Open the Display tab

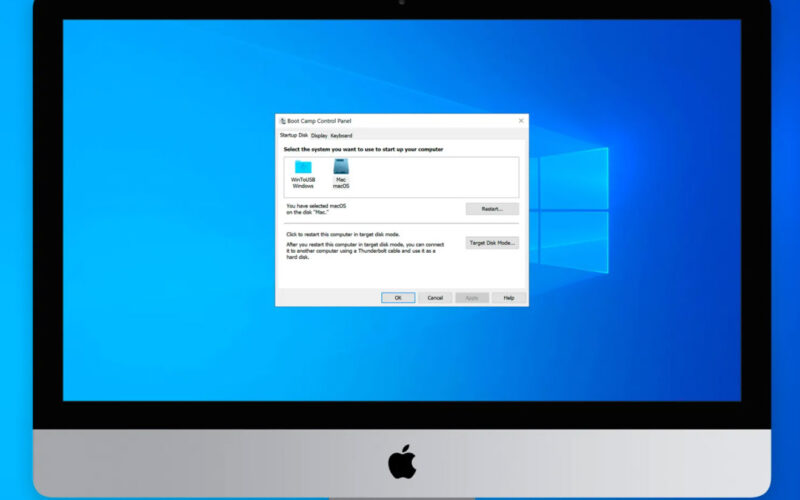319,136
